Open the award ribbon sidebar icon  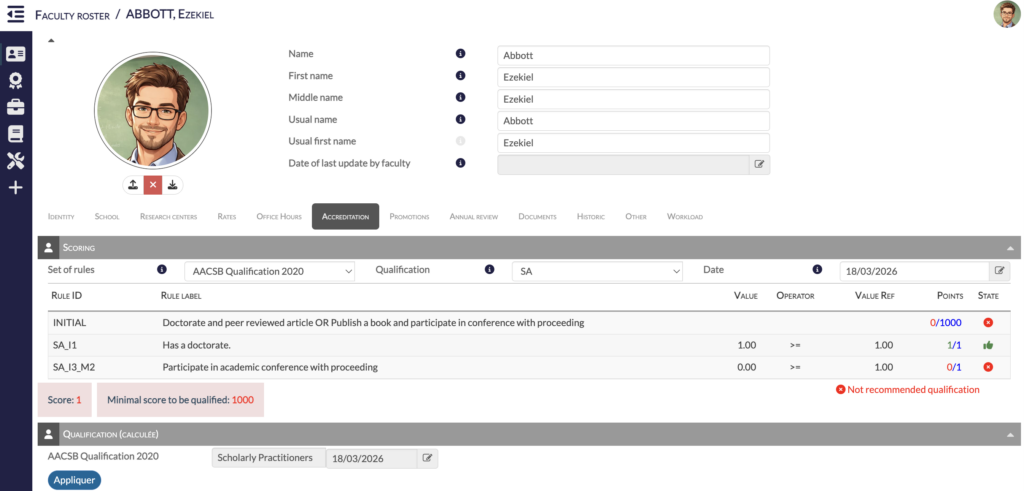coord(15,81)
